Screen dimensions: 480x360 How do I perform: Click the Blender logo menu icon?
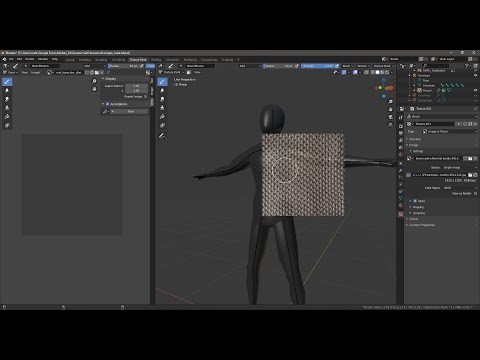point(4,59)
